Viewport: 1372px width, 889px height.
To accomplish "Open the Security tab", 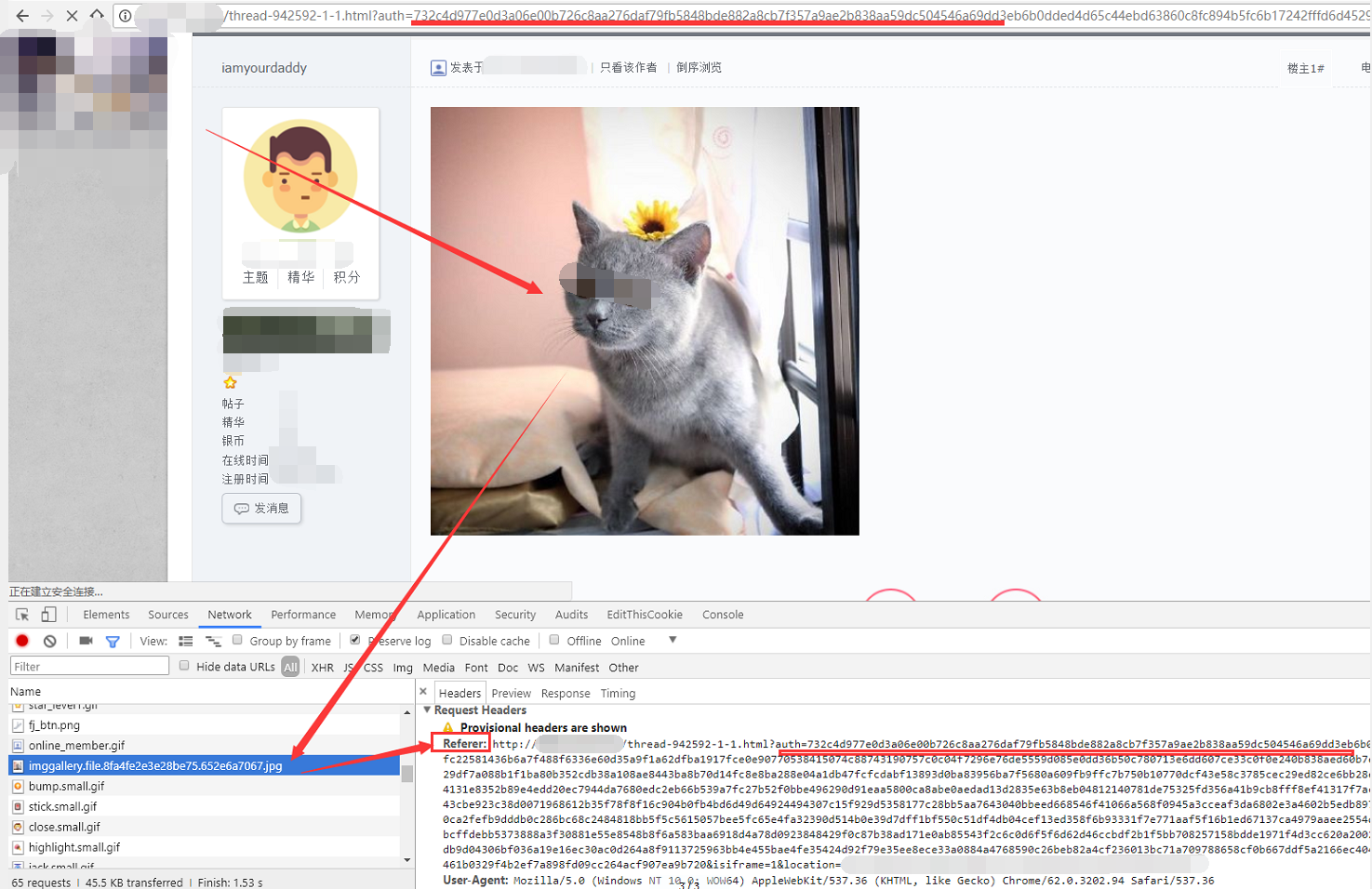I will (515, 615).
